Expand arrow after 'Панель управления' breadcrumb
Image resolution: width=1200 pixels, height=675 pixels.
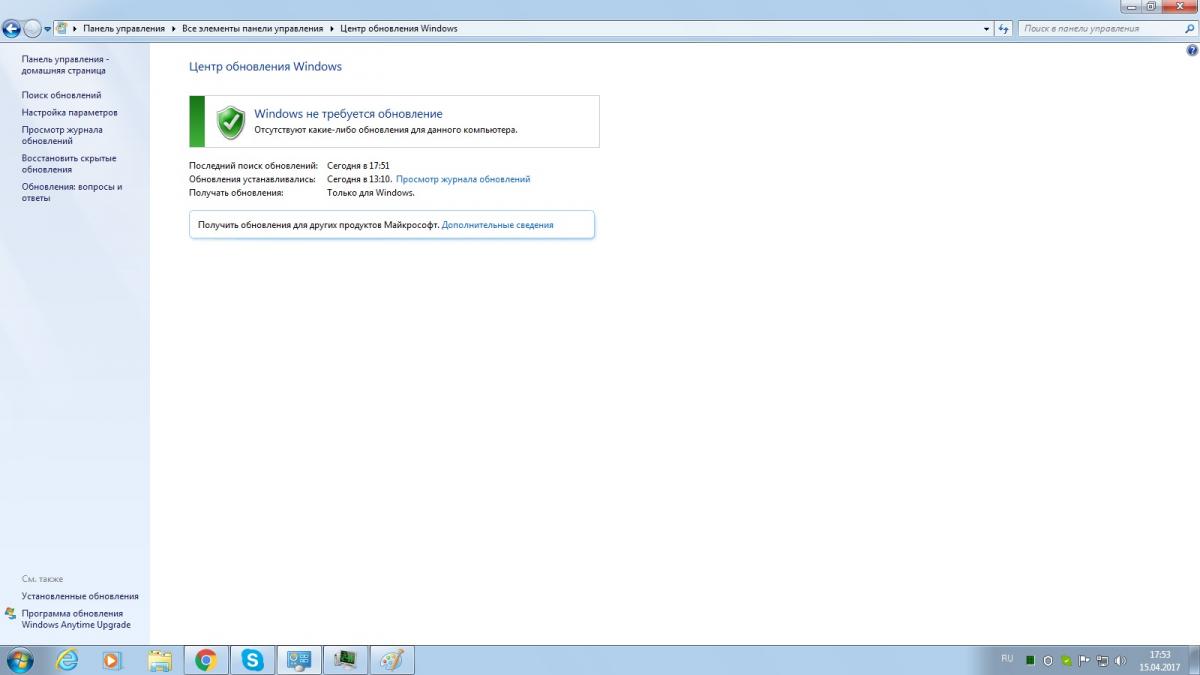(x=174, y=29)
